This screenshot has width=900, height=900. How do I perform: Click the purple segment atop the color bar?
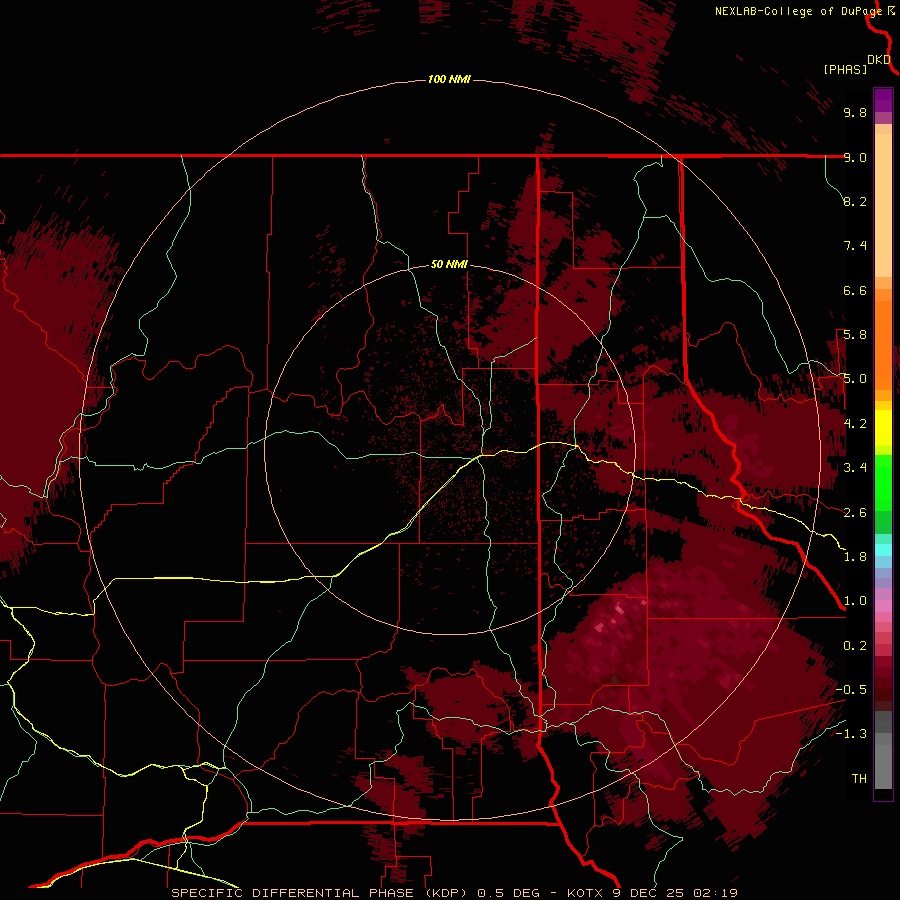(883, 100)
